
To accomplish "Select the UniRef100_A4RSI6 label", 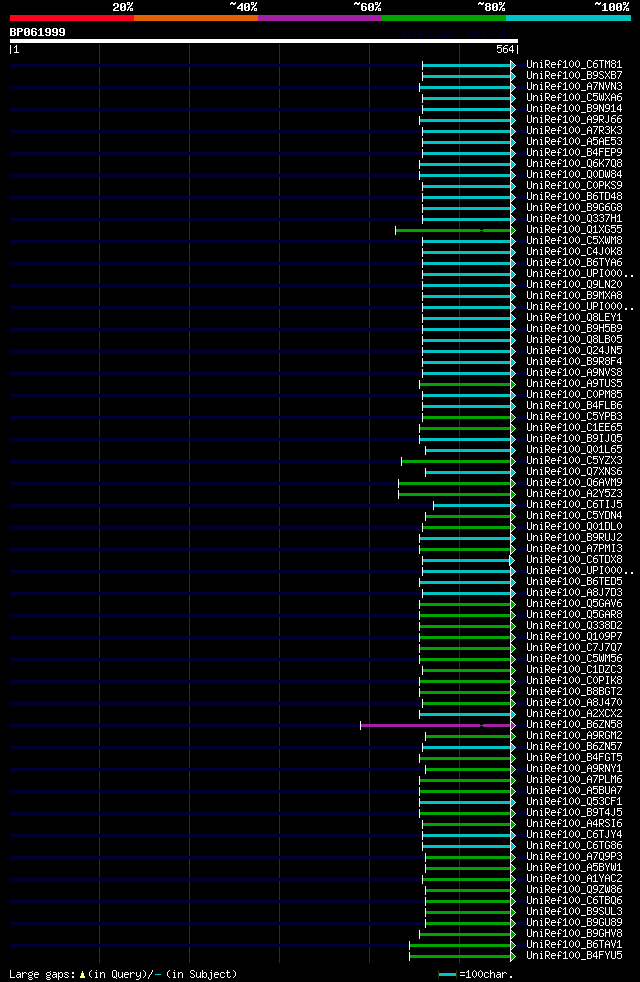I will tap(574, 824).
